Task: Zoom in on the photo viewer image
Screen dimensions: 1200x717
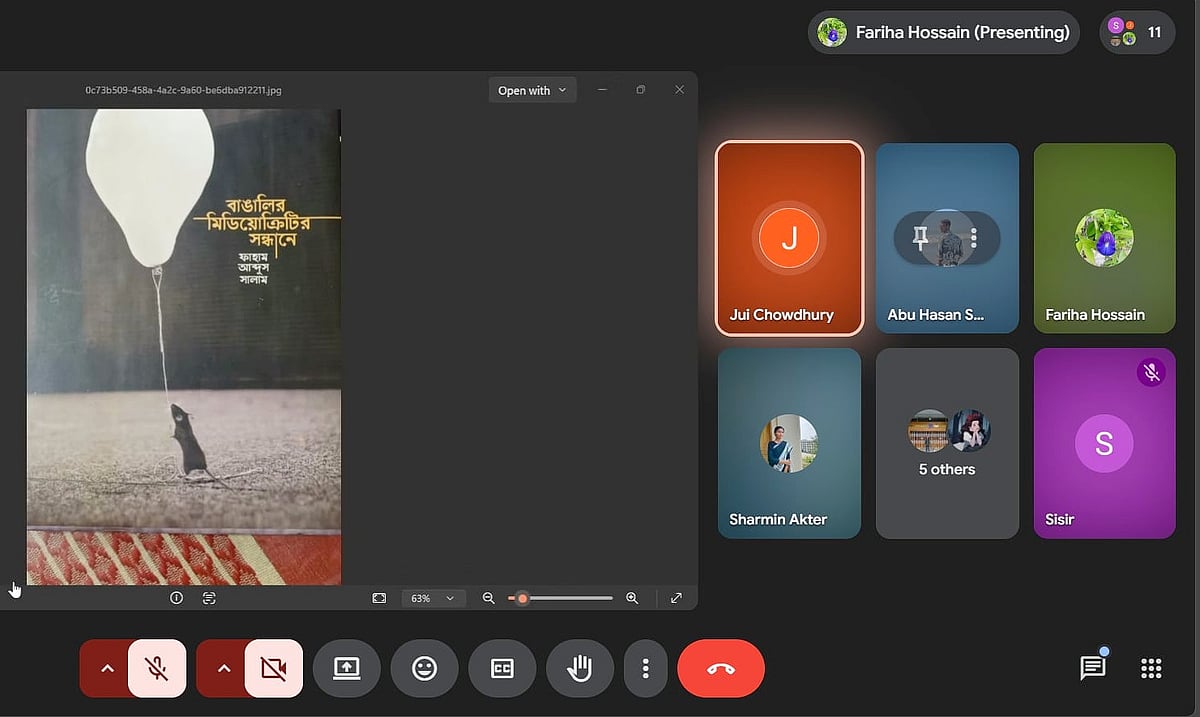Action: click(x=632, y=598)
